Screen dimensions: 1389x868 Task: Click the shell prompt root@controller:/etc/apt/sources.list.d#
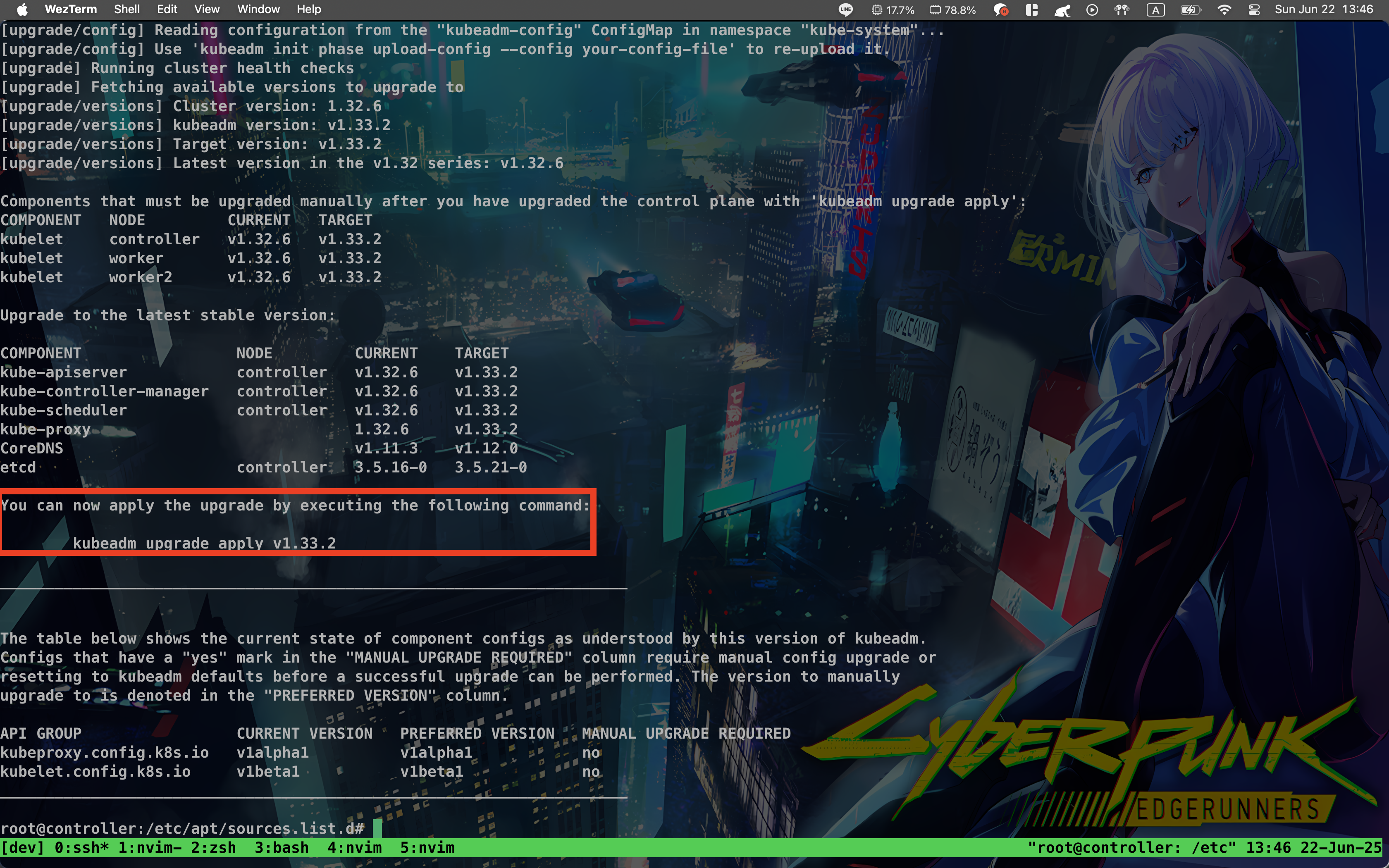point(183,828)
